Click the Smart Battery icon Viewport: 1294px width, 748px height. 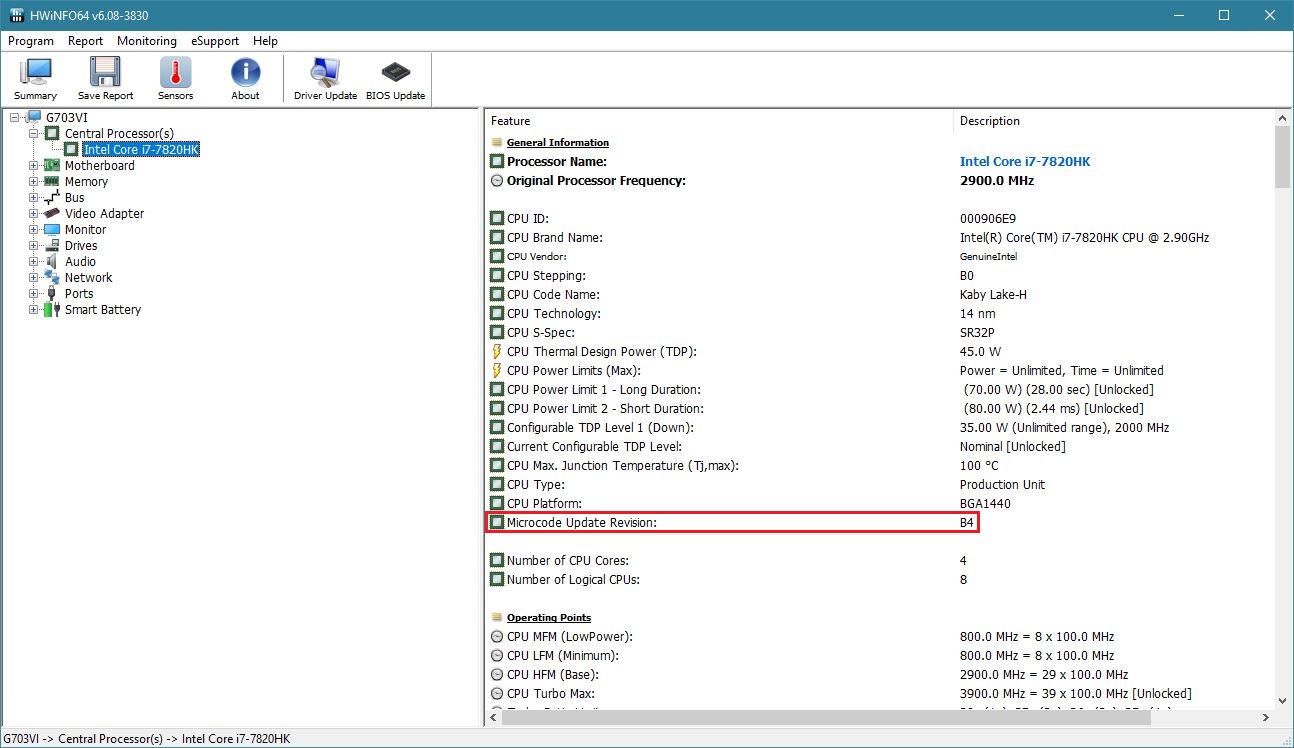coord(52,309)
